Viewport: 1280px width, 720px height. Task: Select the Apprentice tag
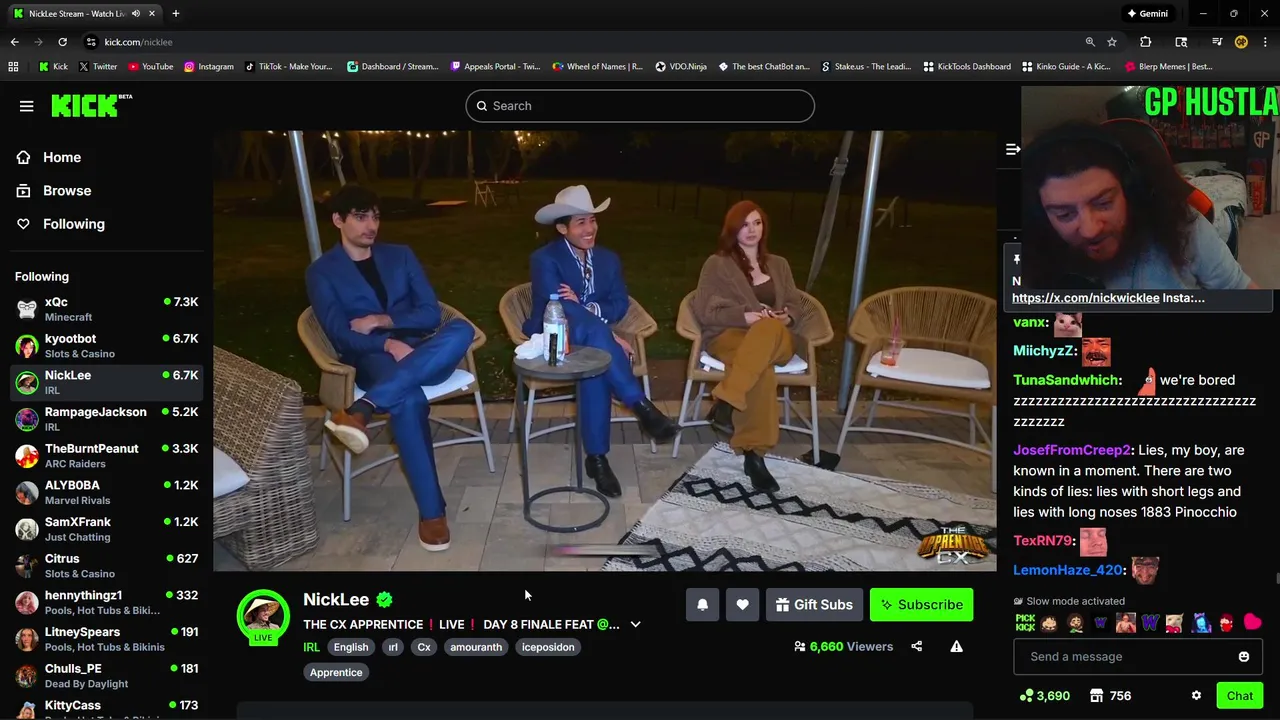(336, 672)
